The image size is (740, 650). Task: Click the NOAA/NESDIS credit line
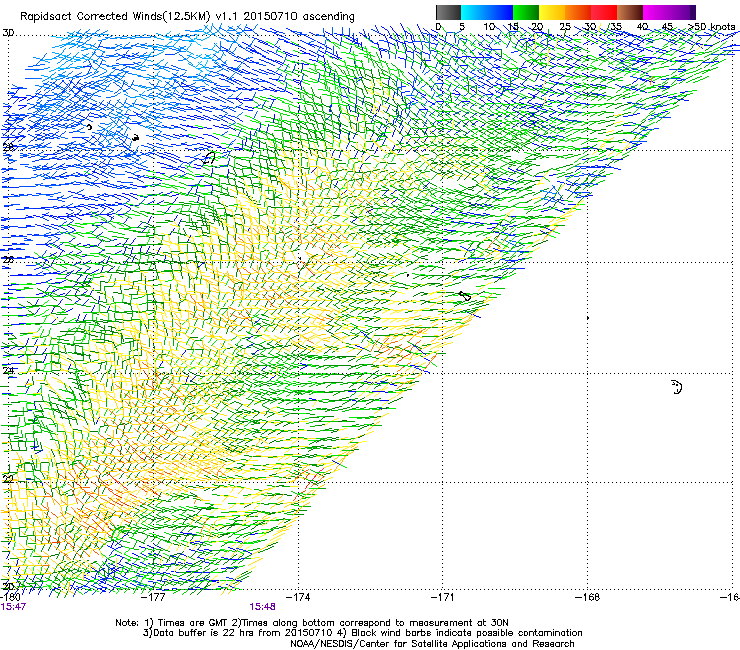pos(432,644)
